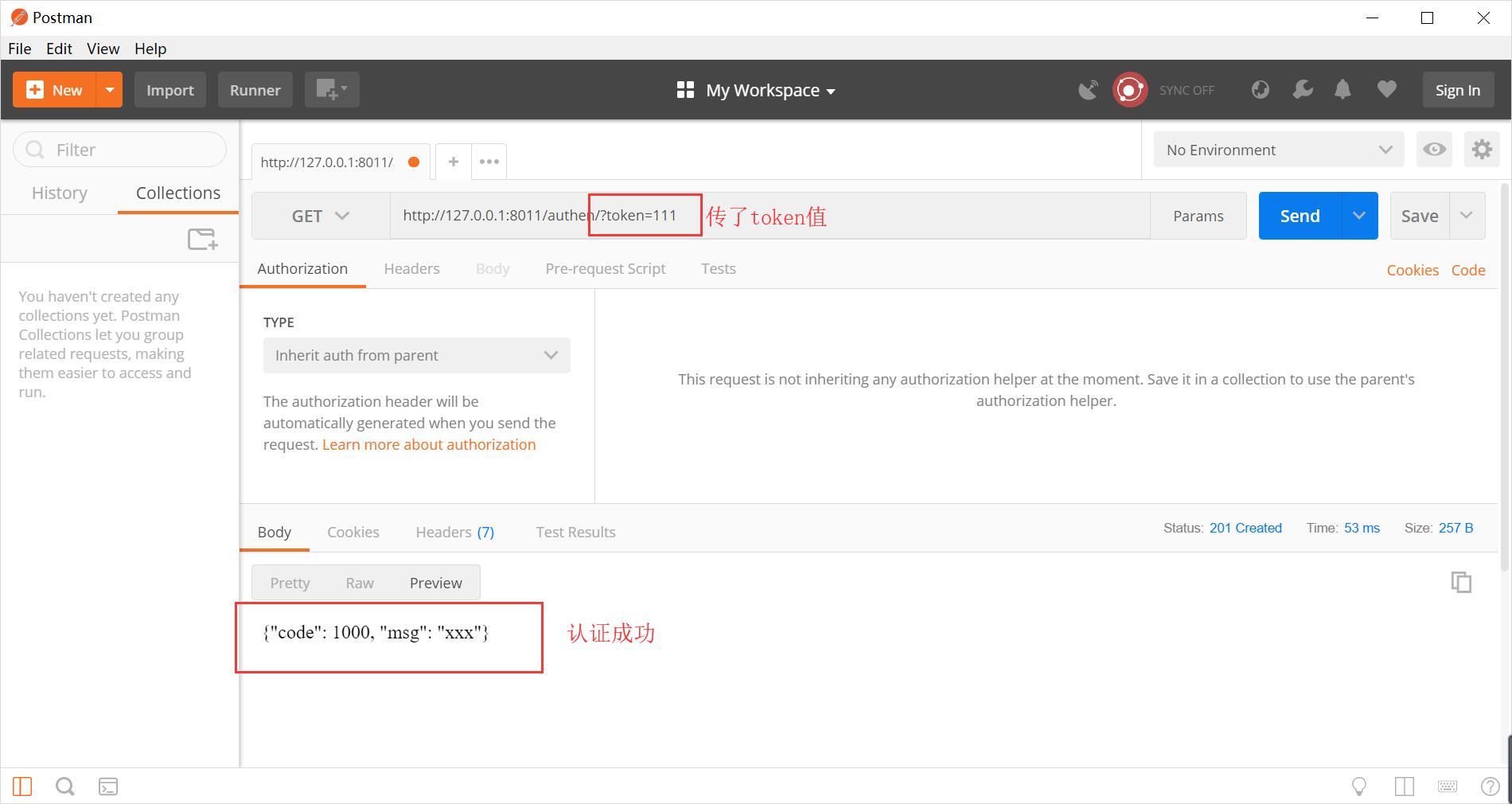The height and width of the screenshot is (804, 1512).
Task: Click the Import button
Action: point(170,90)
